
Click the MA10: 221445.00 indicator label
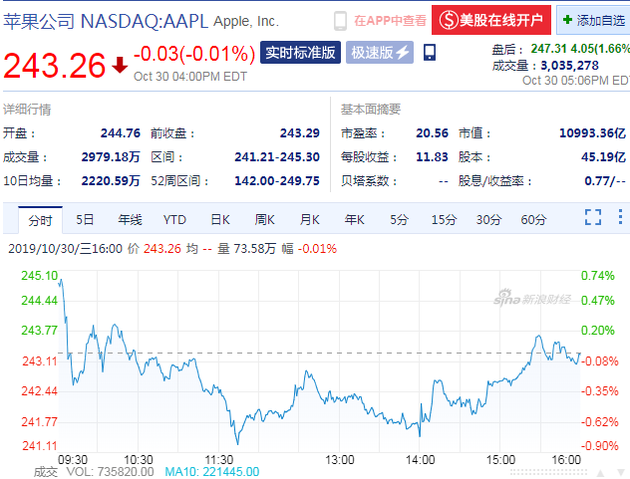(212, 472)
